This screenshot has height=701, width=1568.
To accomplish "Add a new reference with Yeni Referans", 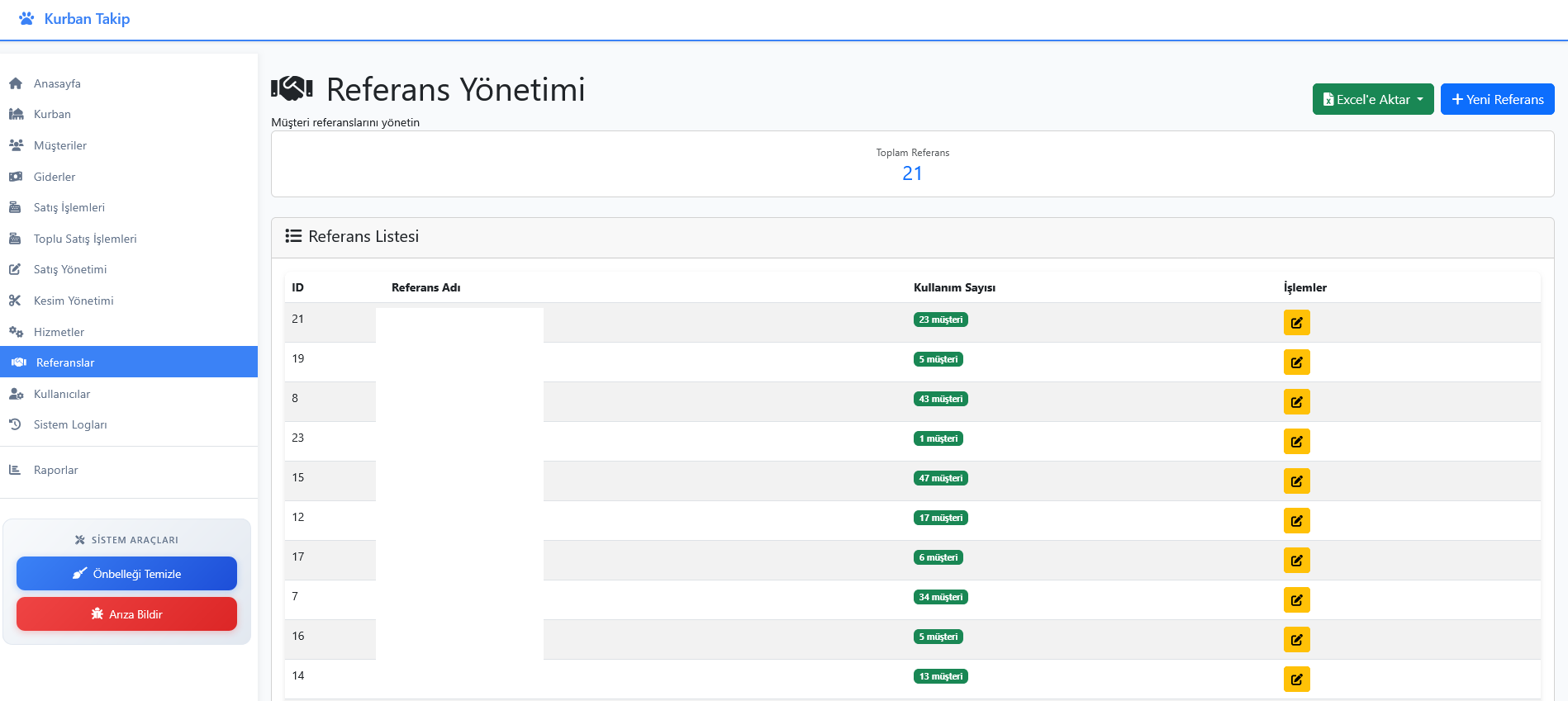I will 1497,99.
